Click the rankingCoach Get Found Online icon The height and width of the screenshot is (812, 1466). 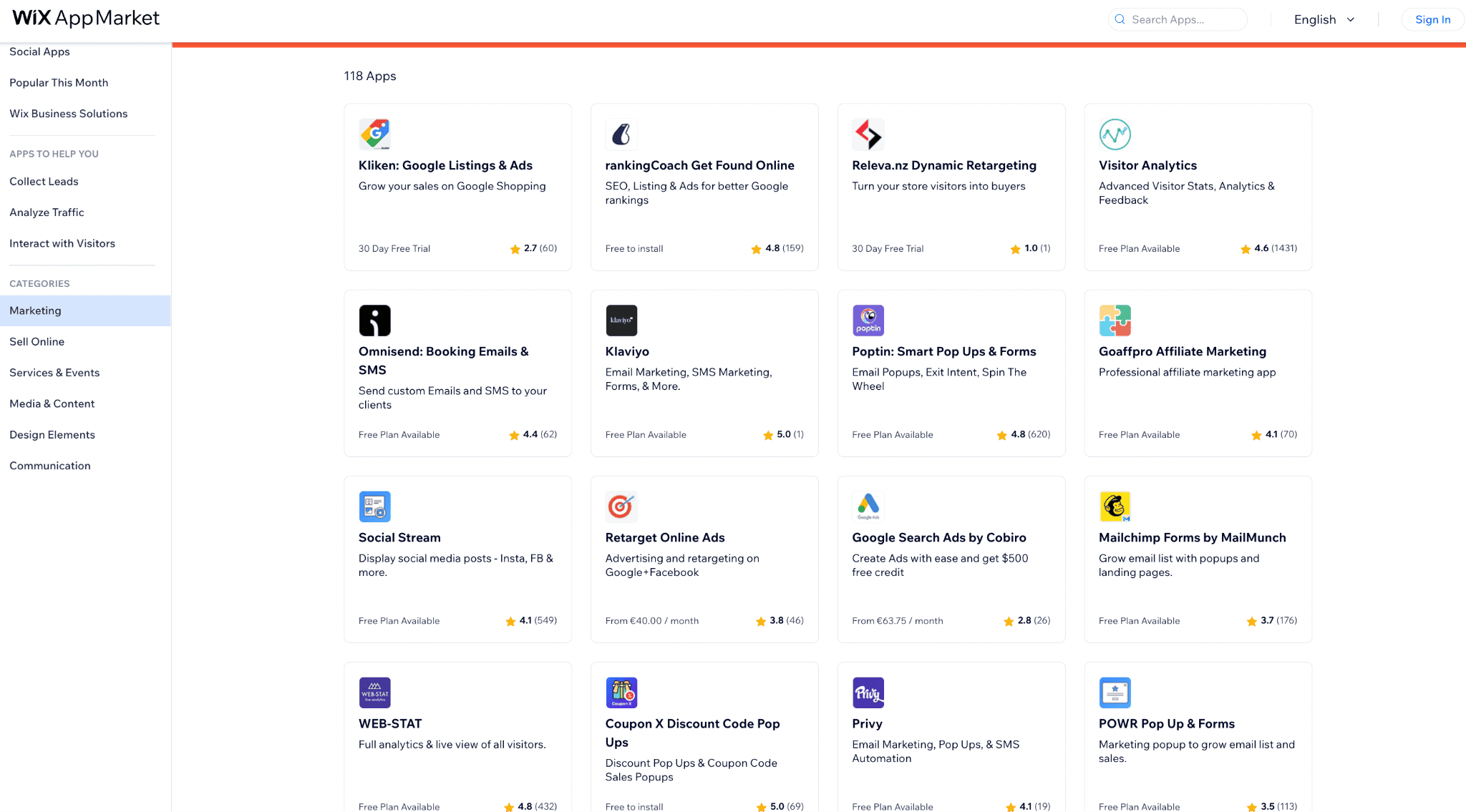[621, 134]
